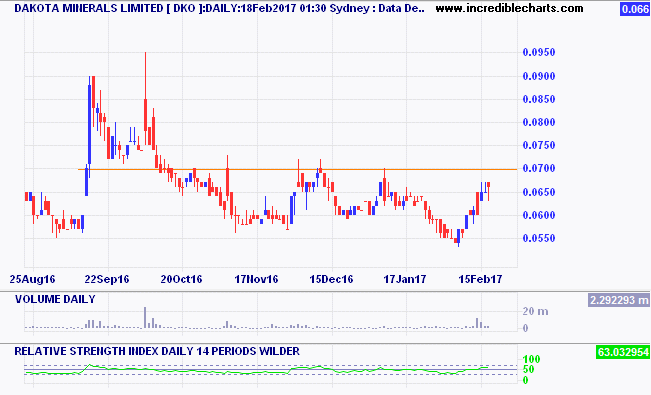Click the green 63.032954 RSI value badge
The width and height of the screenshot is (651, 395).
pos(622,352)
